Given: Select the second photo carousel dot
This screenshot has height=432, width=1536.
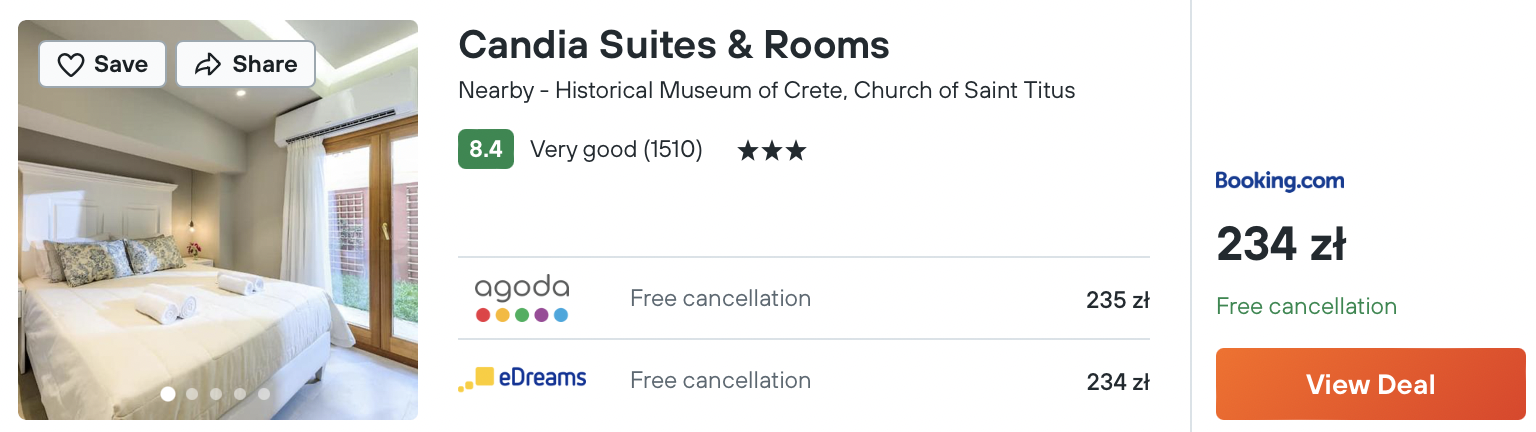Looking at the screenshot, I should [x=192, y=394].
